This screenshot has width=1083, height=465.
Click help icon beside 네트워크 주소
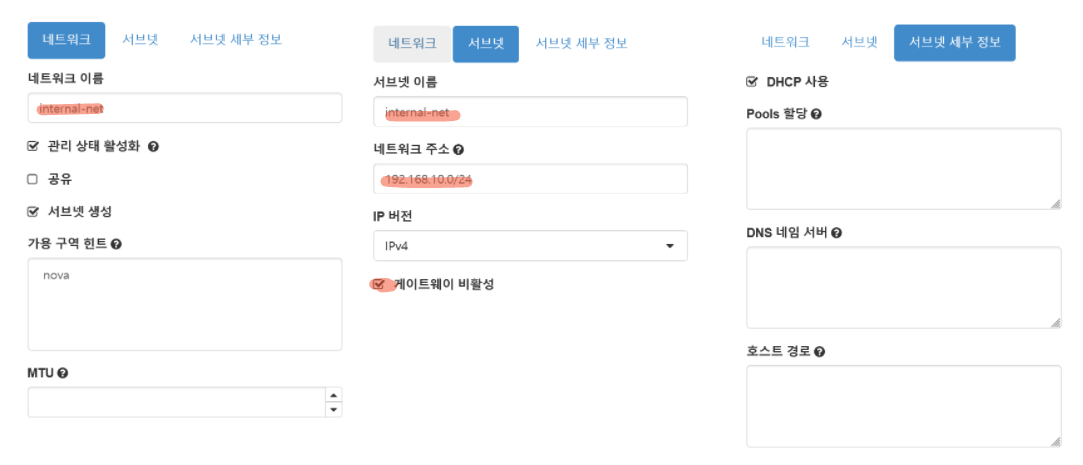click(x=459, y=149)
